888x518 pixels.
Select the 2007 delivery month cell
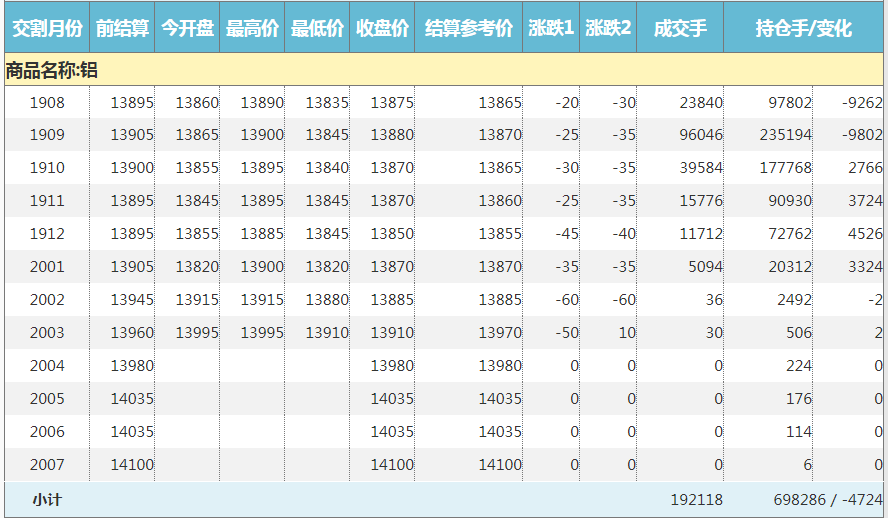tap(47, 465)
